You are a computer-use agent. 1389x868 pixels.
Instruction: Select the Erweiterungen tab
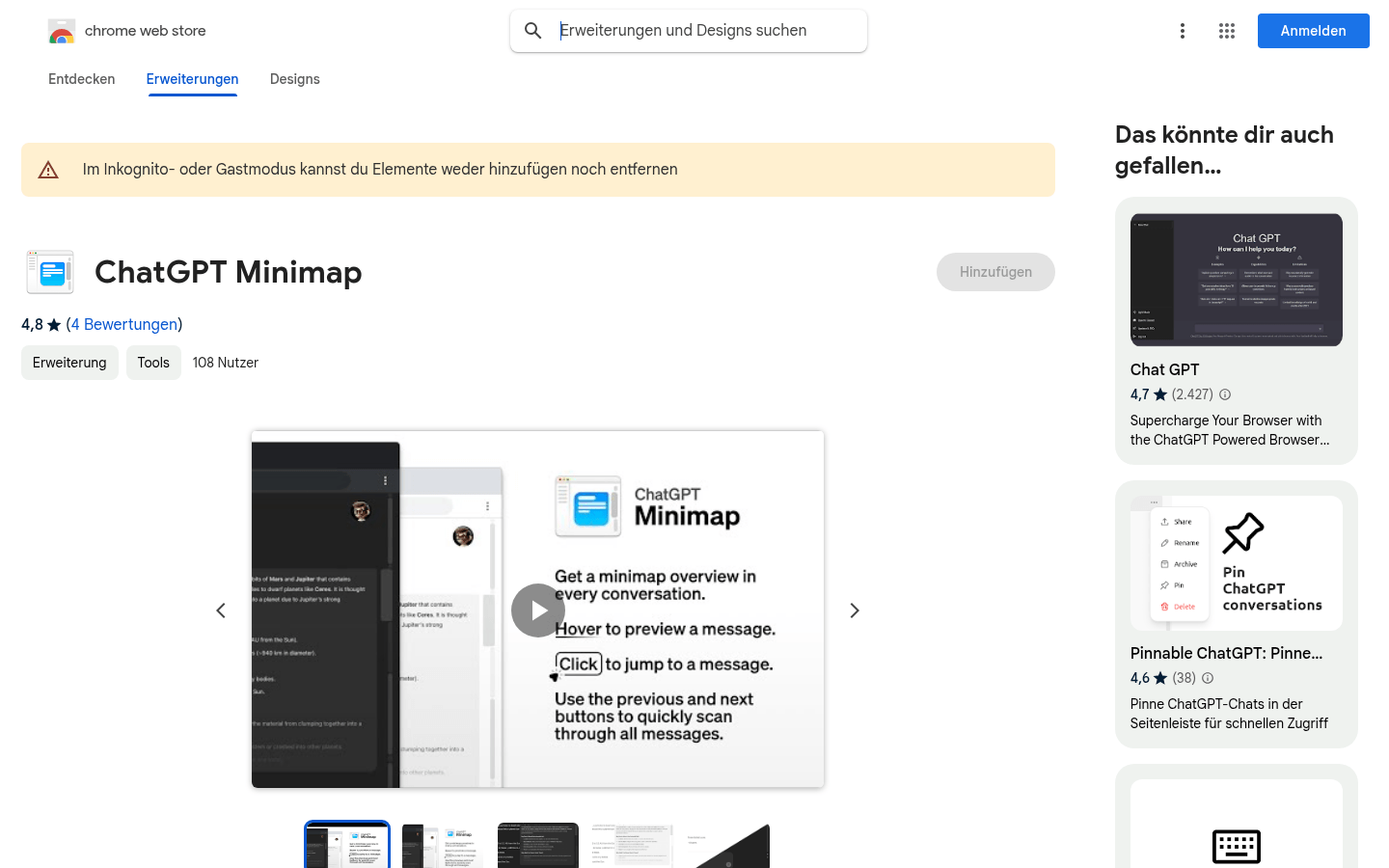click(192, 79)
